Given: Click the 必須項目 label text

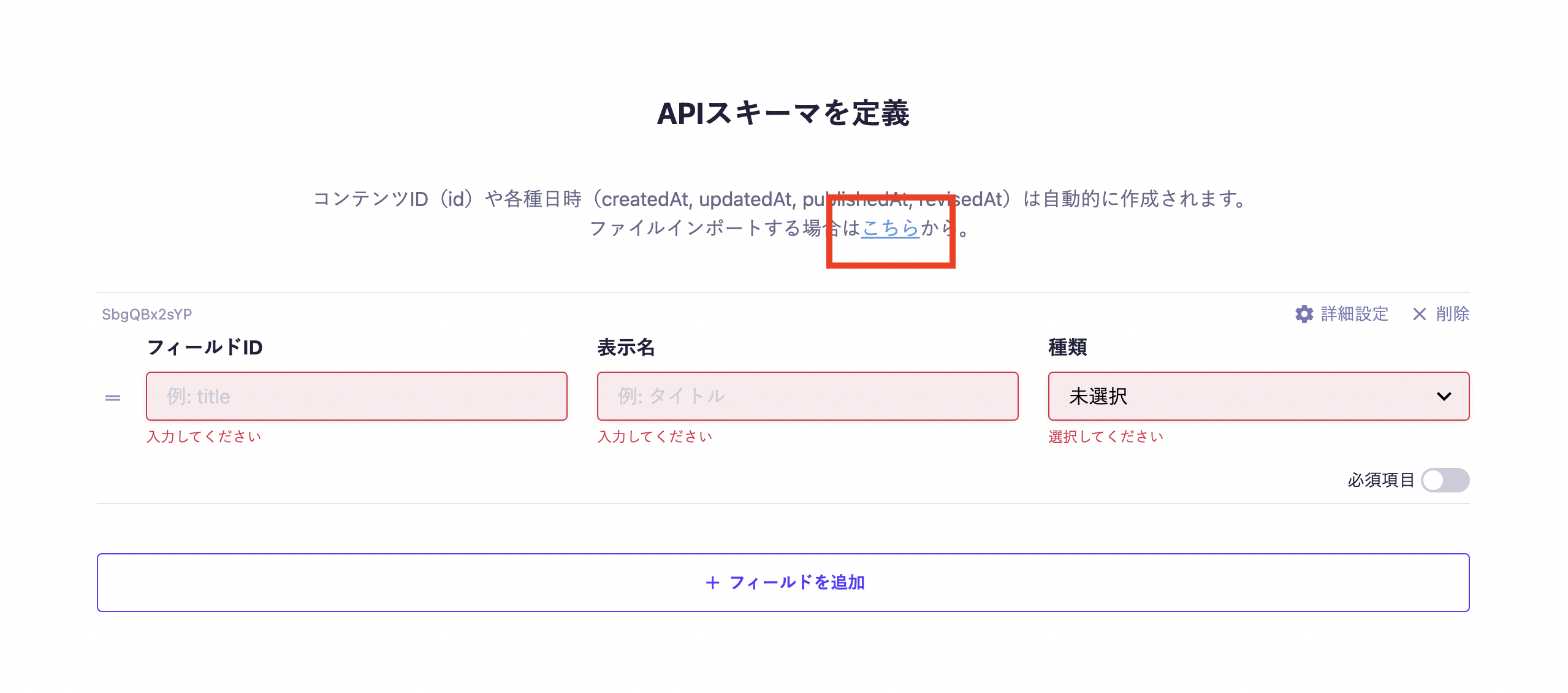Looking at the screenshot, I should pos(1380,480).
